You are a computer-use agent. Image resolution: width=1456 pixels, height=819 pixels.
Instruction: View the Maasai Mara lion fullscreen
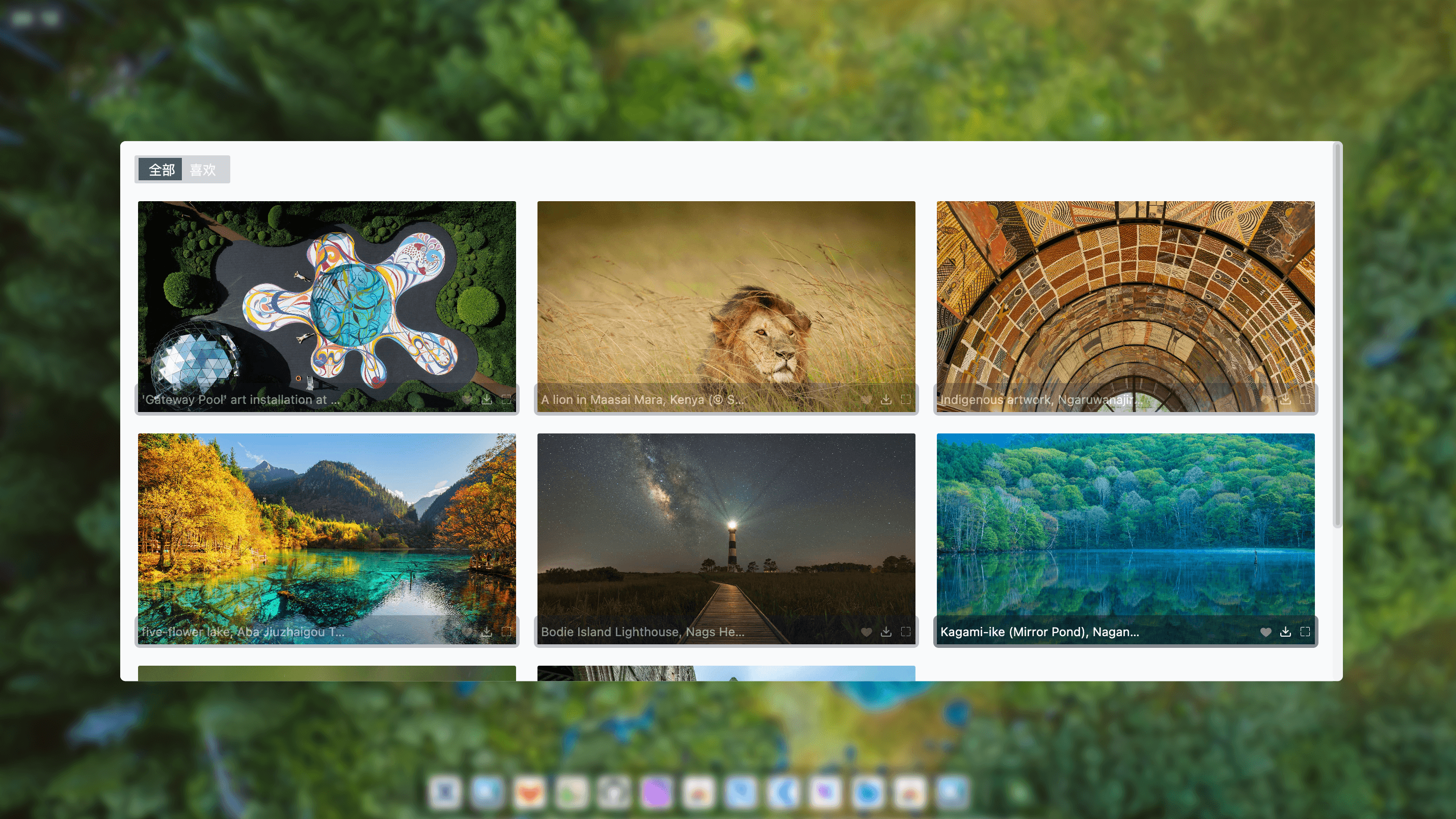[x=905, y=400]
